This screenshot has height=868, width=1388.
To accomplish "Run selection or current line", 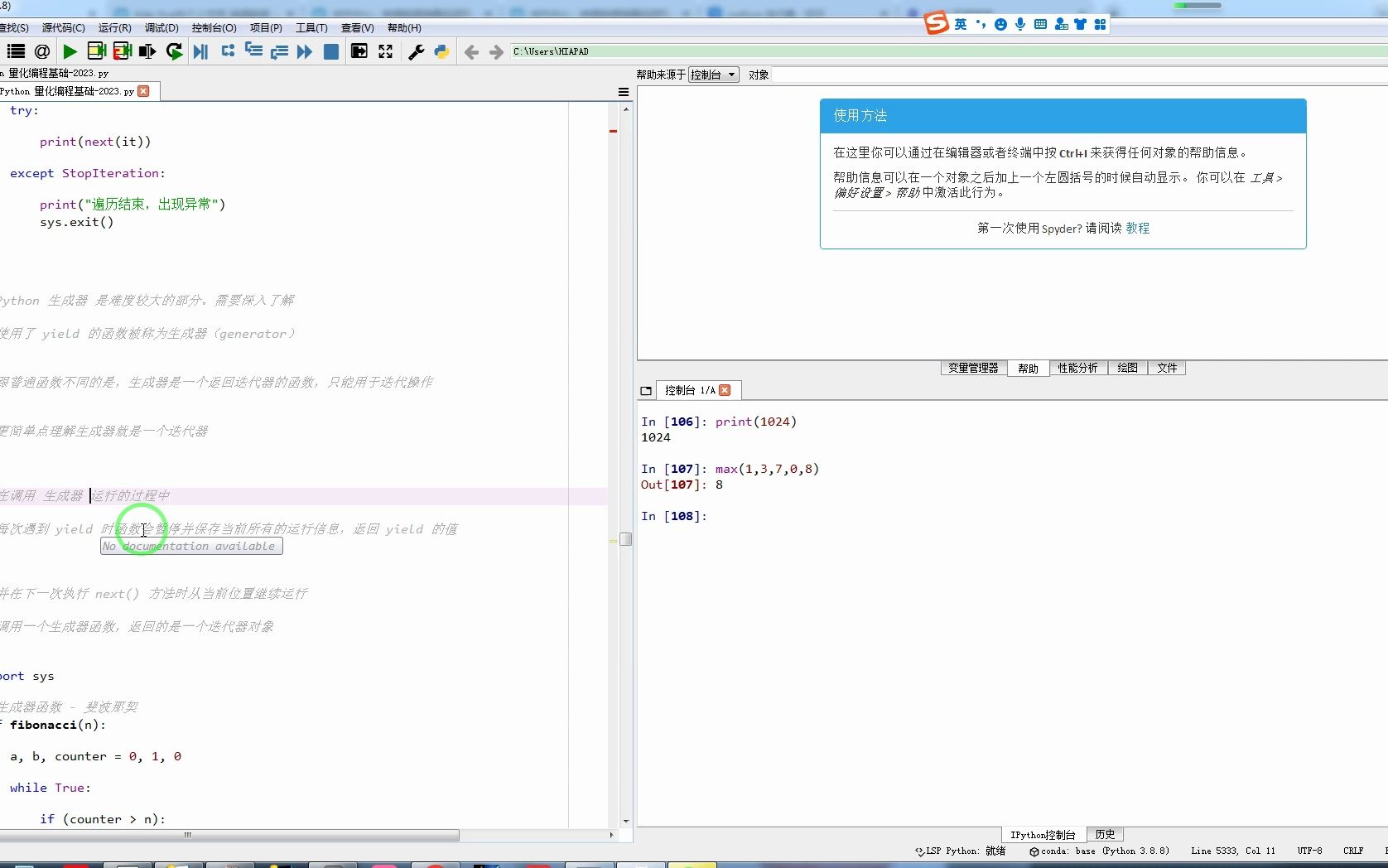I will point(147,51).
